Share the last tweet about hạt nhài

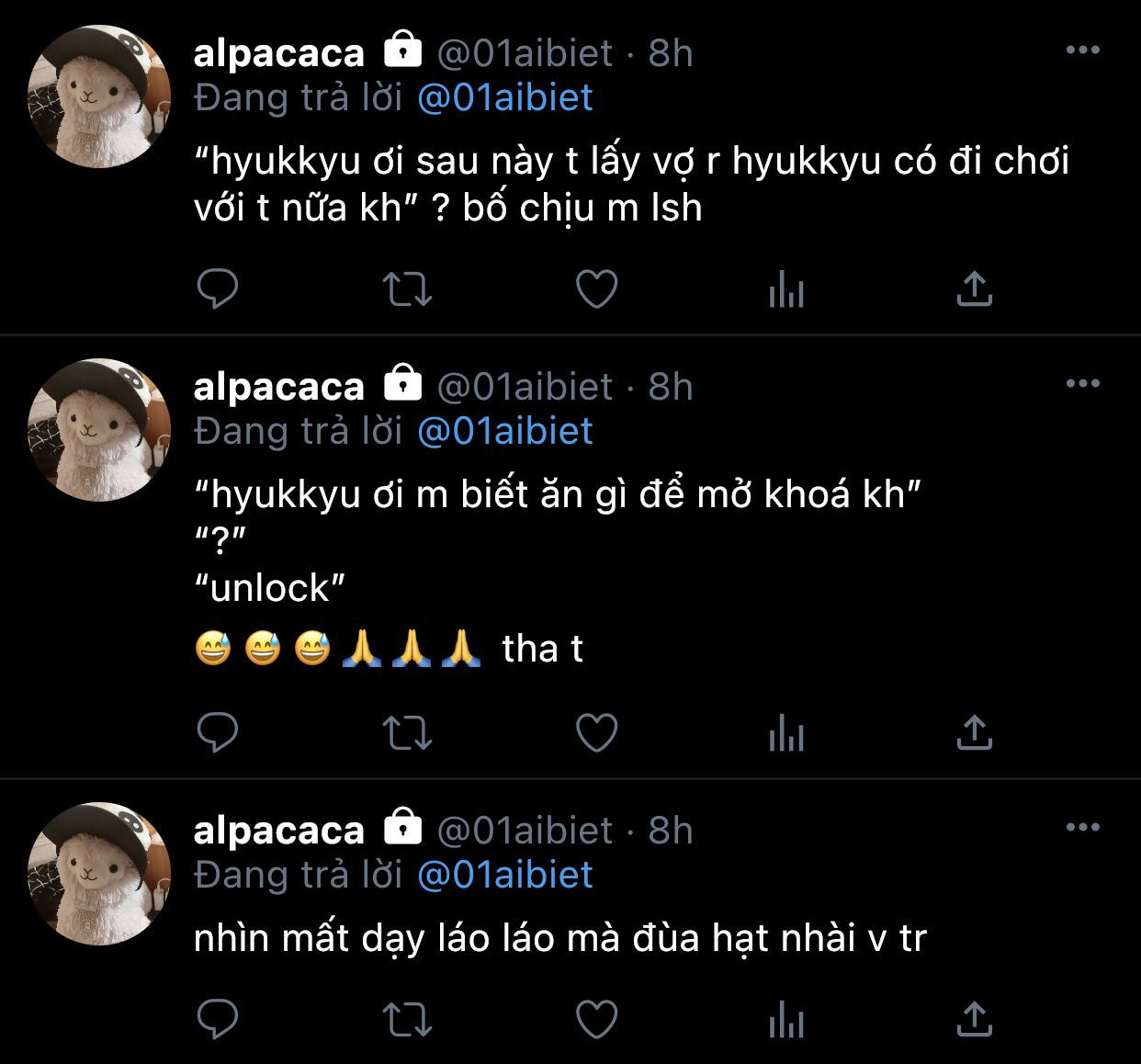pos(974,1019)
